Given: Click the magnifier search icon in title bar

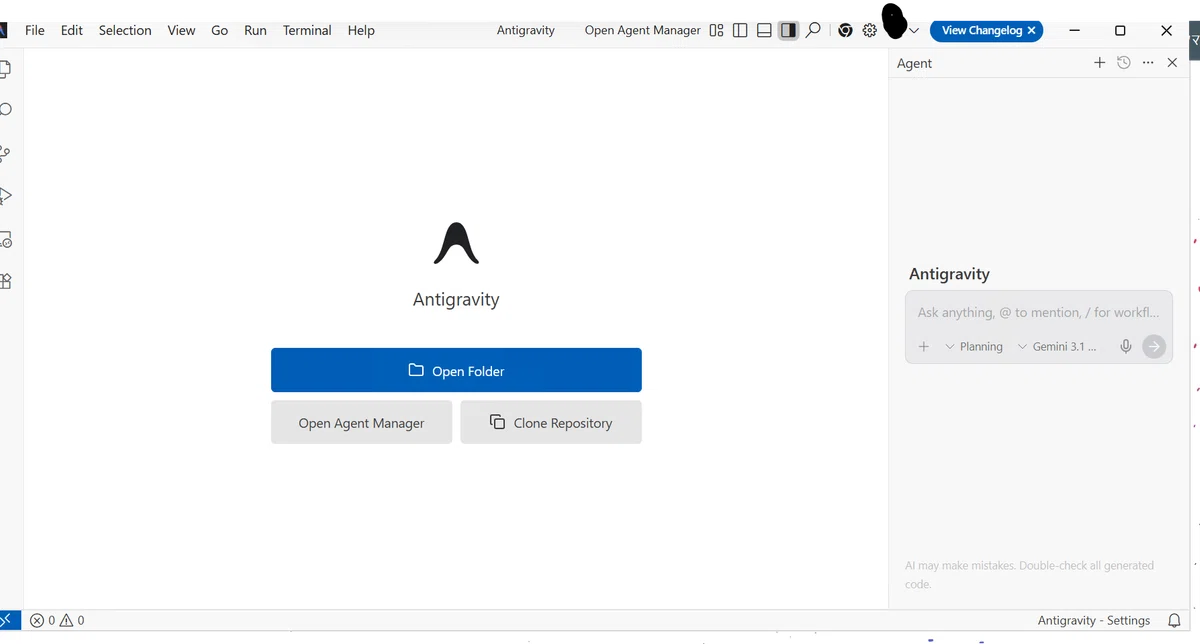Looking at the screenshot, I should click(813, 30).
